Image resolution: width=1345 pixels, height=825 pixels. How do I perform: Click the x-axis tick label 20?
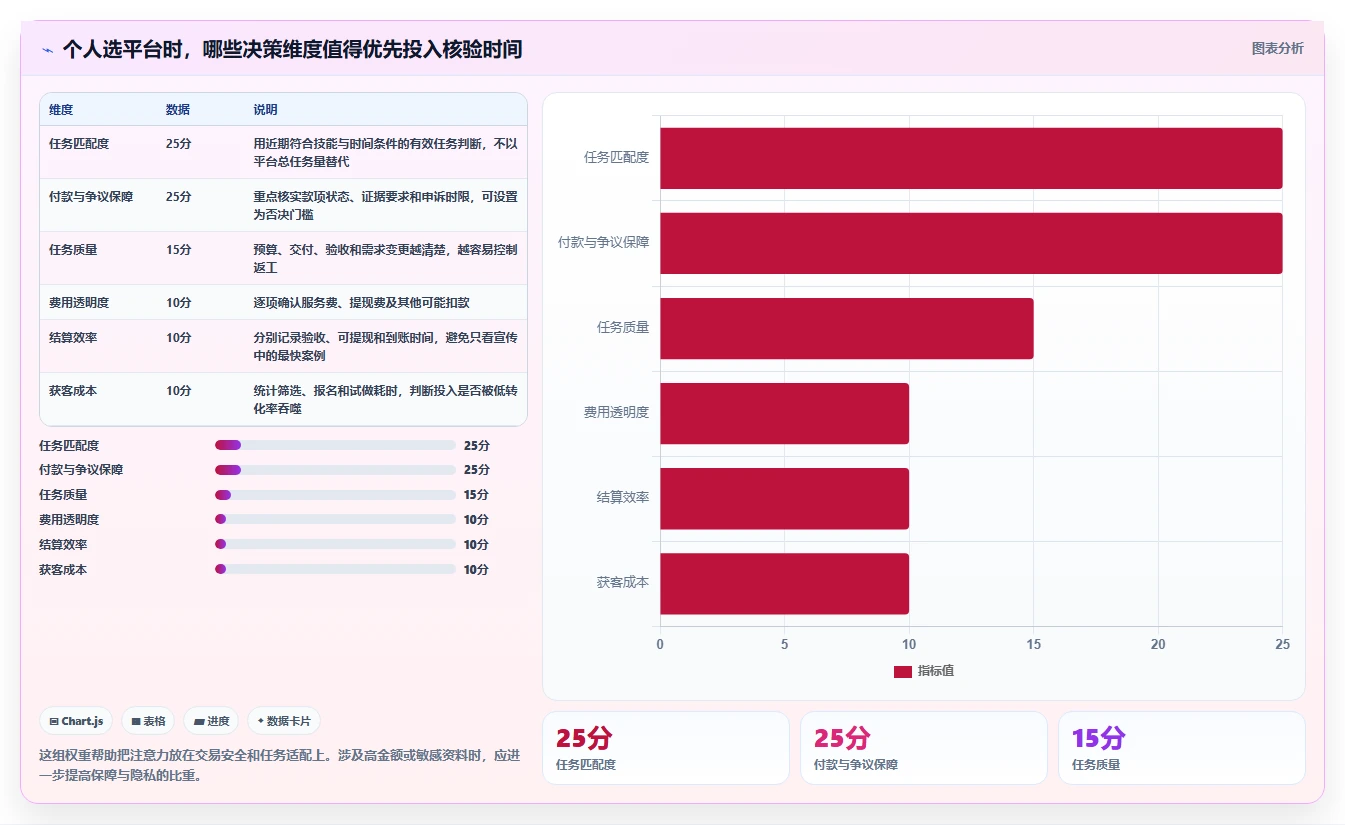click(x=1158, y=644)
